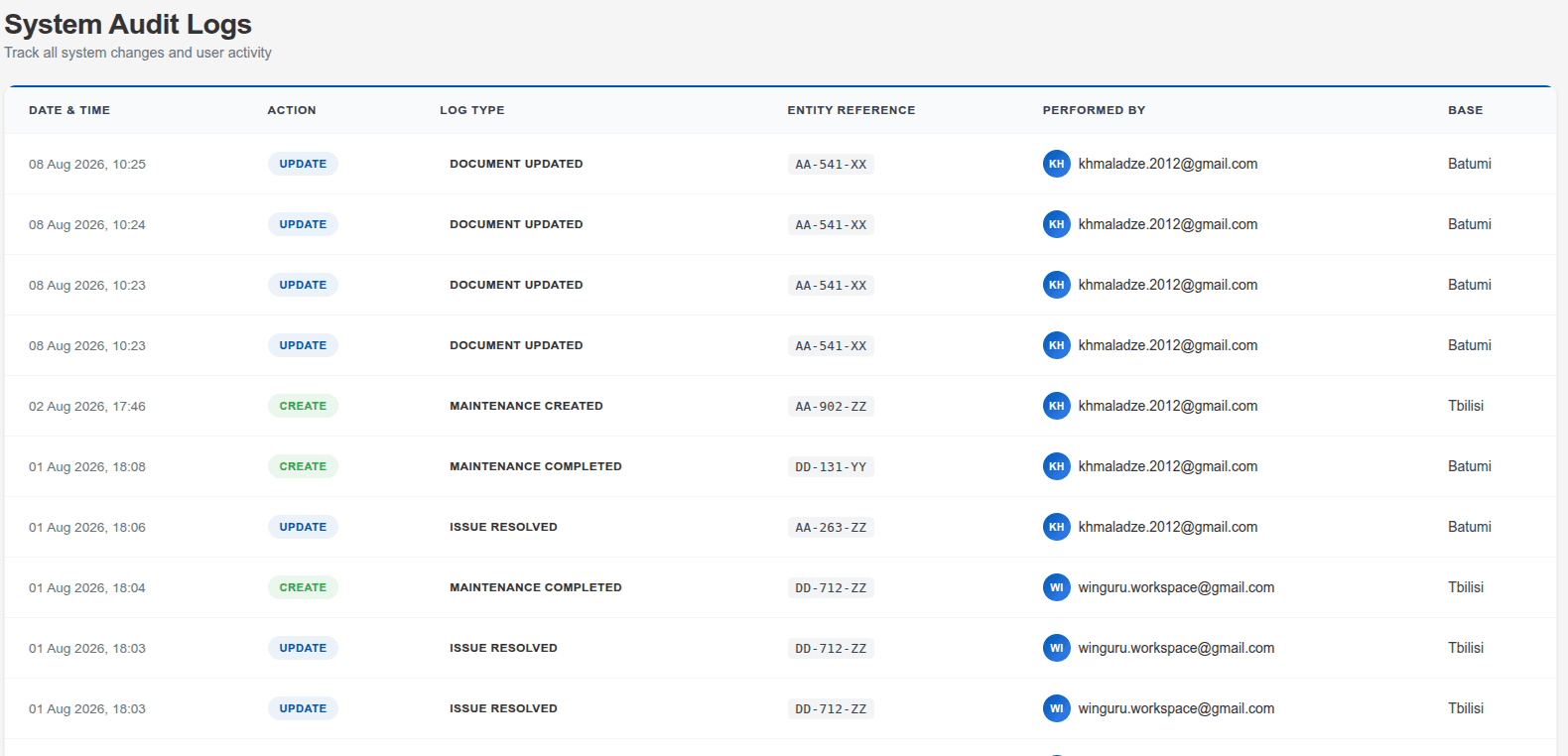Select Batumi in the 18:08 row
Viewport: 1568px width, 756px height.
pos(1469,466)
